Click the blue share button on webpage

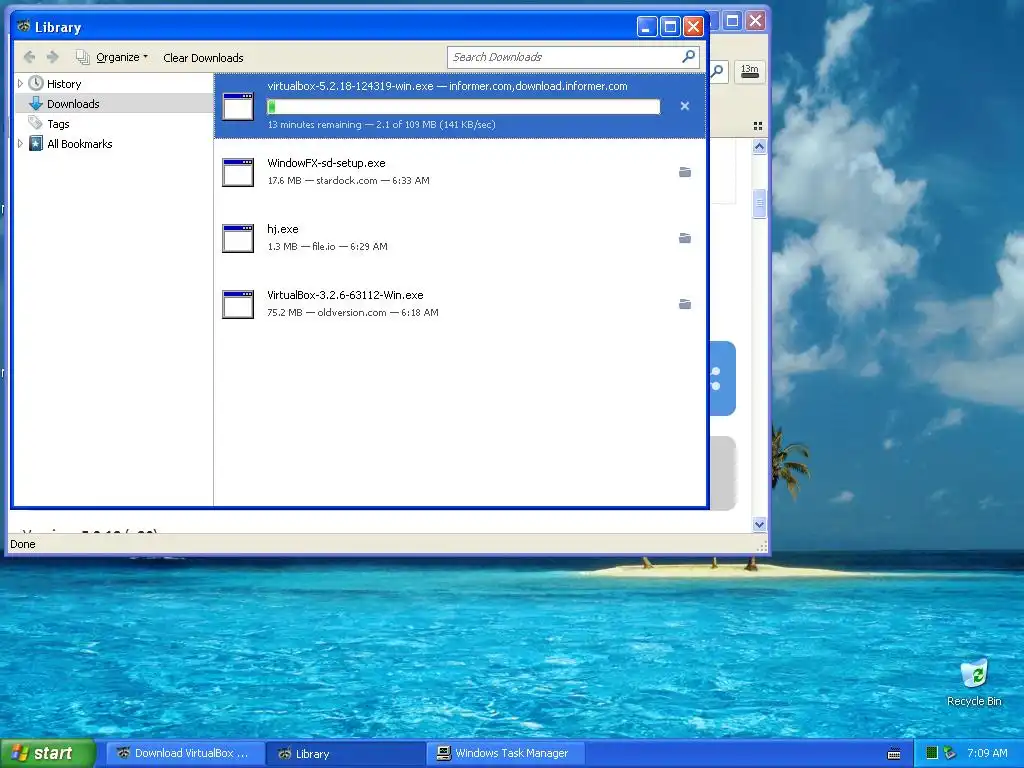(723, 378)
